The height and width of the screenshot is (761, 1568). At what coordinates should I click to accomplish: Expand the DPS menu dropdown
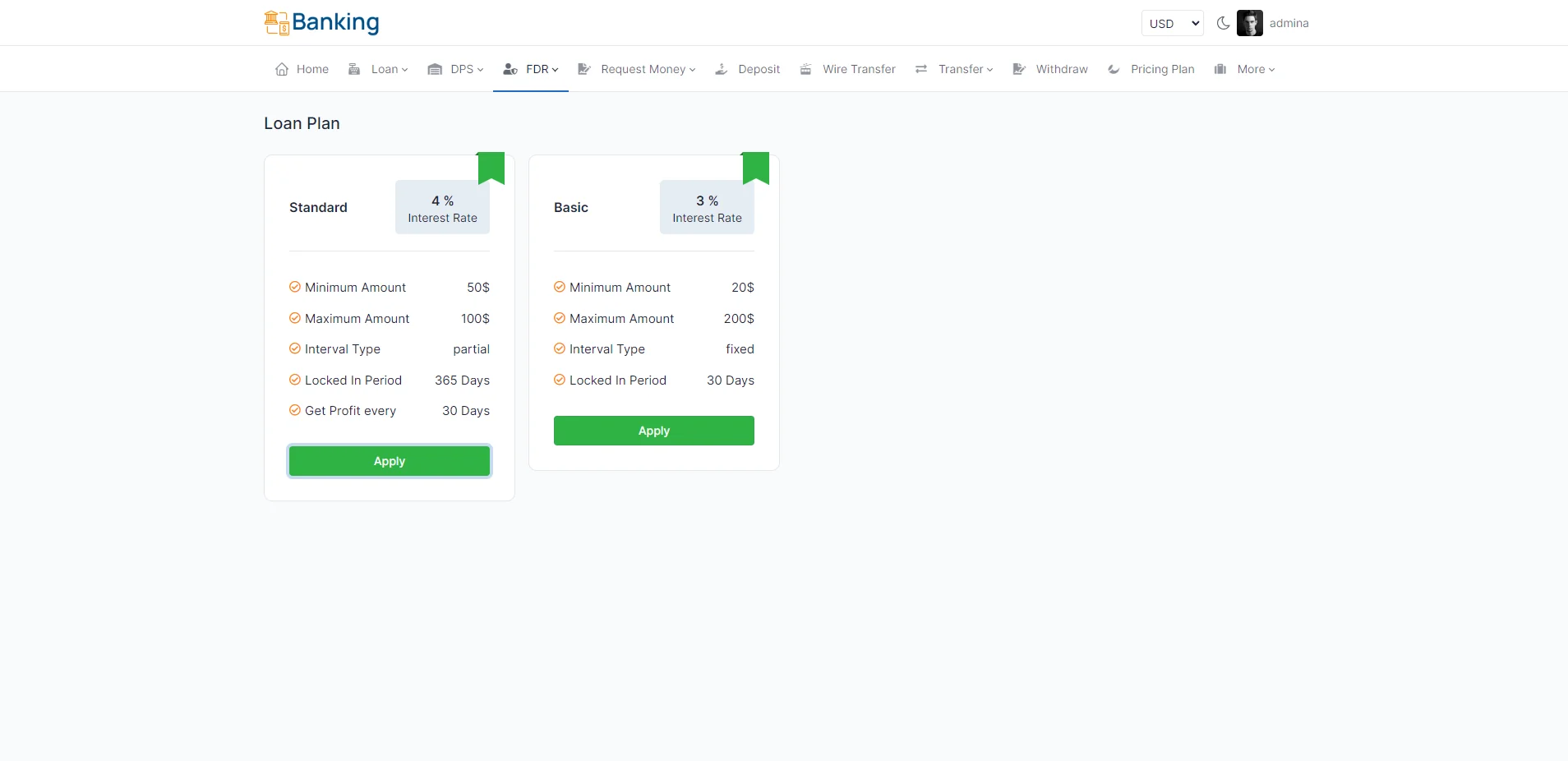click(x=456, y=69)
